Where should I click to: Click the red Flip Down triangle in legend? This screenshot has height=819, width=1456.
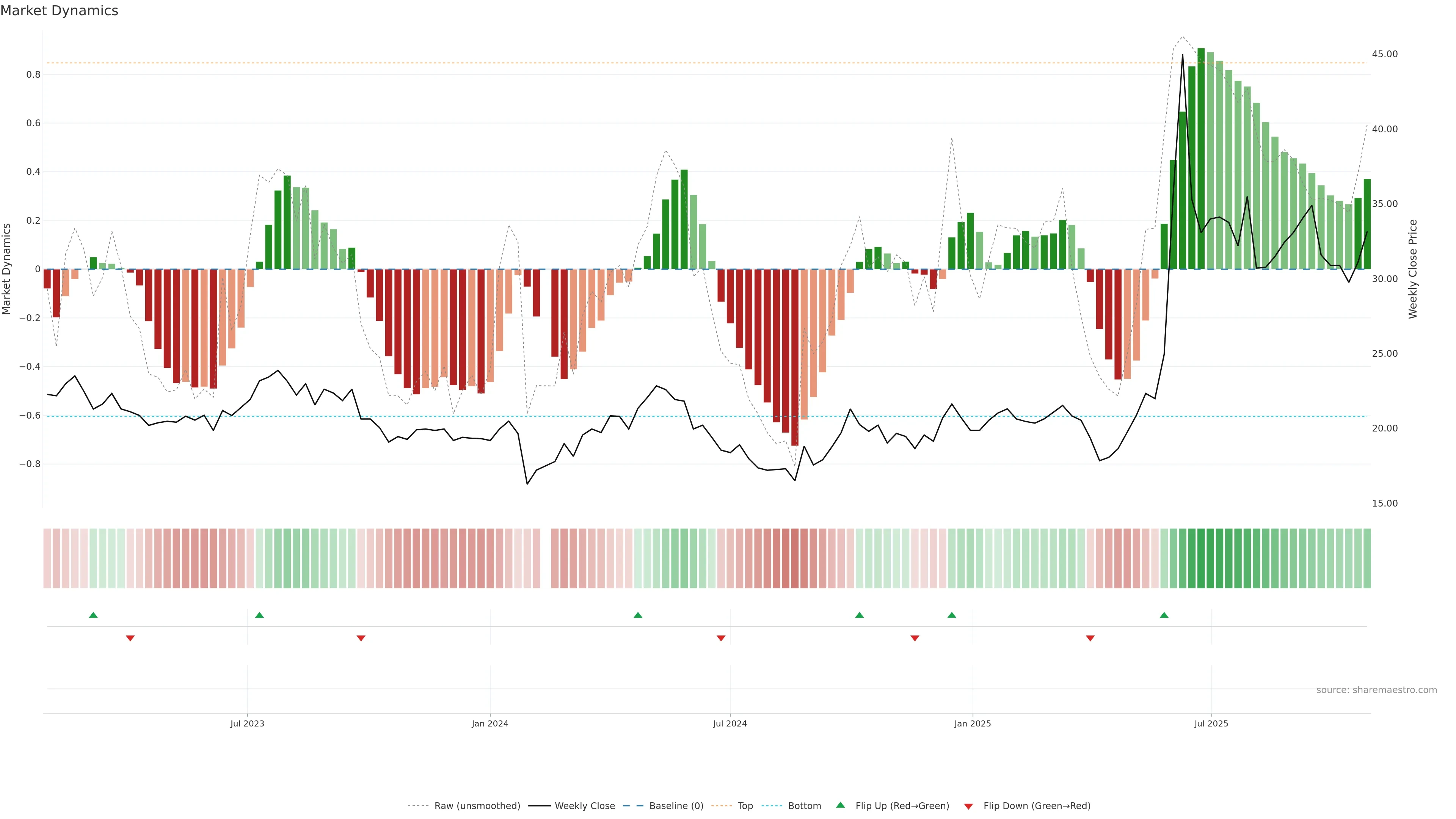(968, 806)
